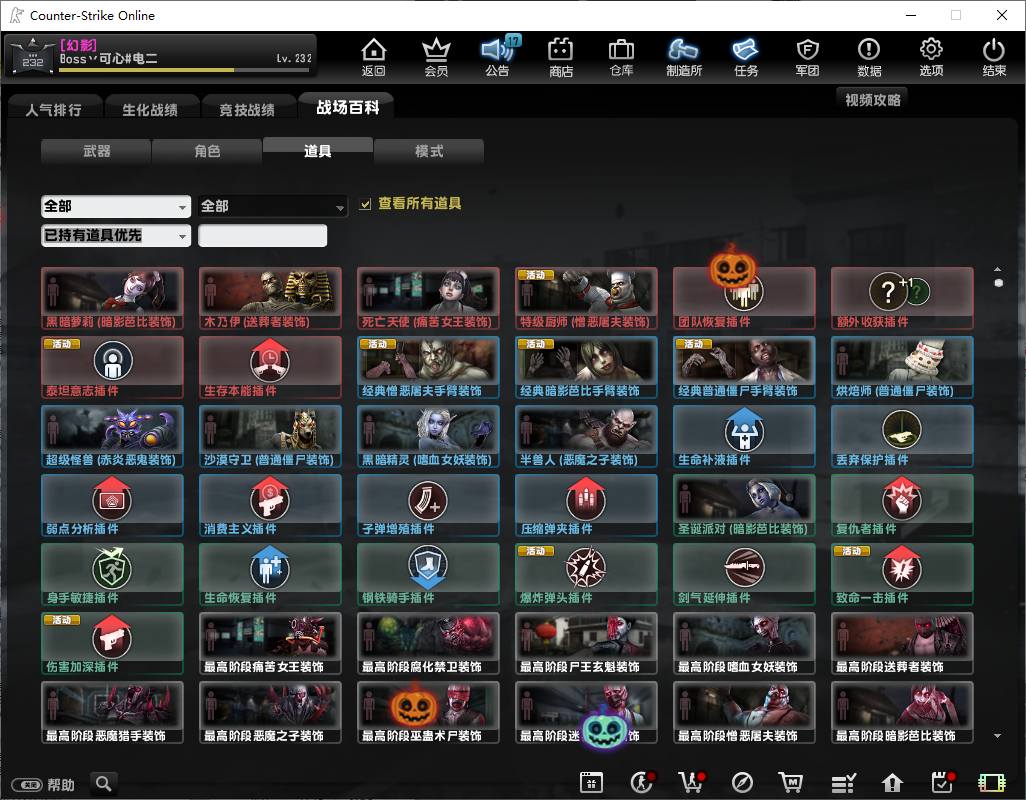Uncheck the 查看所有道具 checkbox
1026x800 pixels.
[366, 204]
